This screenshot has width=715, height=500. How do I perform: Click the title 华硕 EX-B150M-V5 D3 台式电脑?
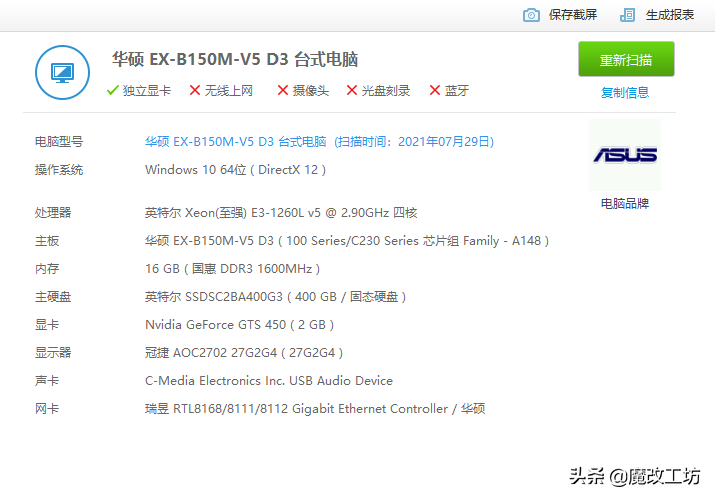click(x=235, y=59)
